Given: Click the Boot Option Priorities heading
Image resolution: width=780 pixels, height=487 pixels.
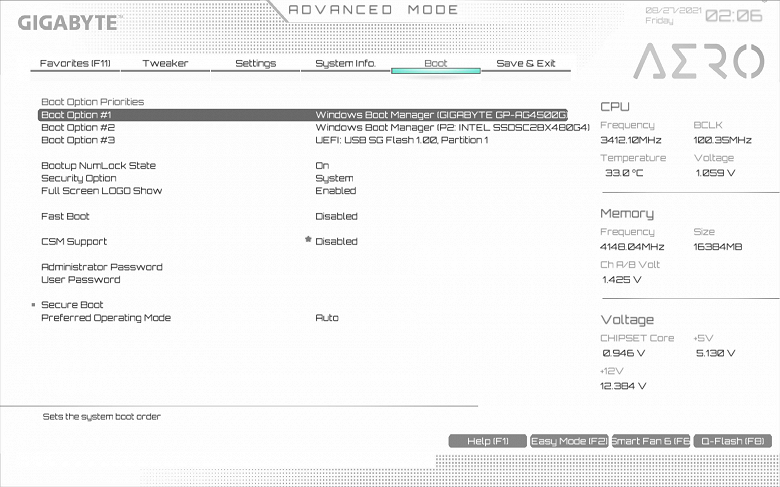Looking at the screenshot, I should pyautogui.click(x=93, y=102).
